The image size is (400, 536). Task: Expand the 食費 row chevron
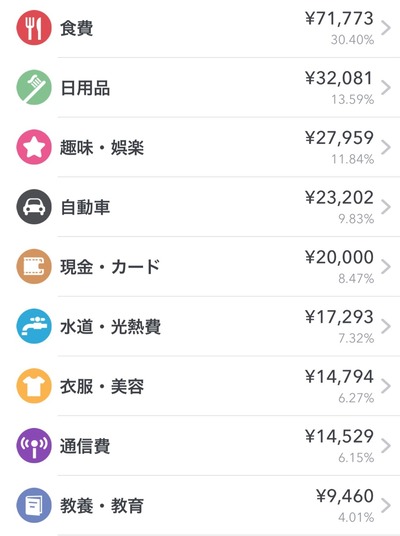point(386,28)
